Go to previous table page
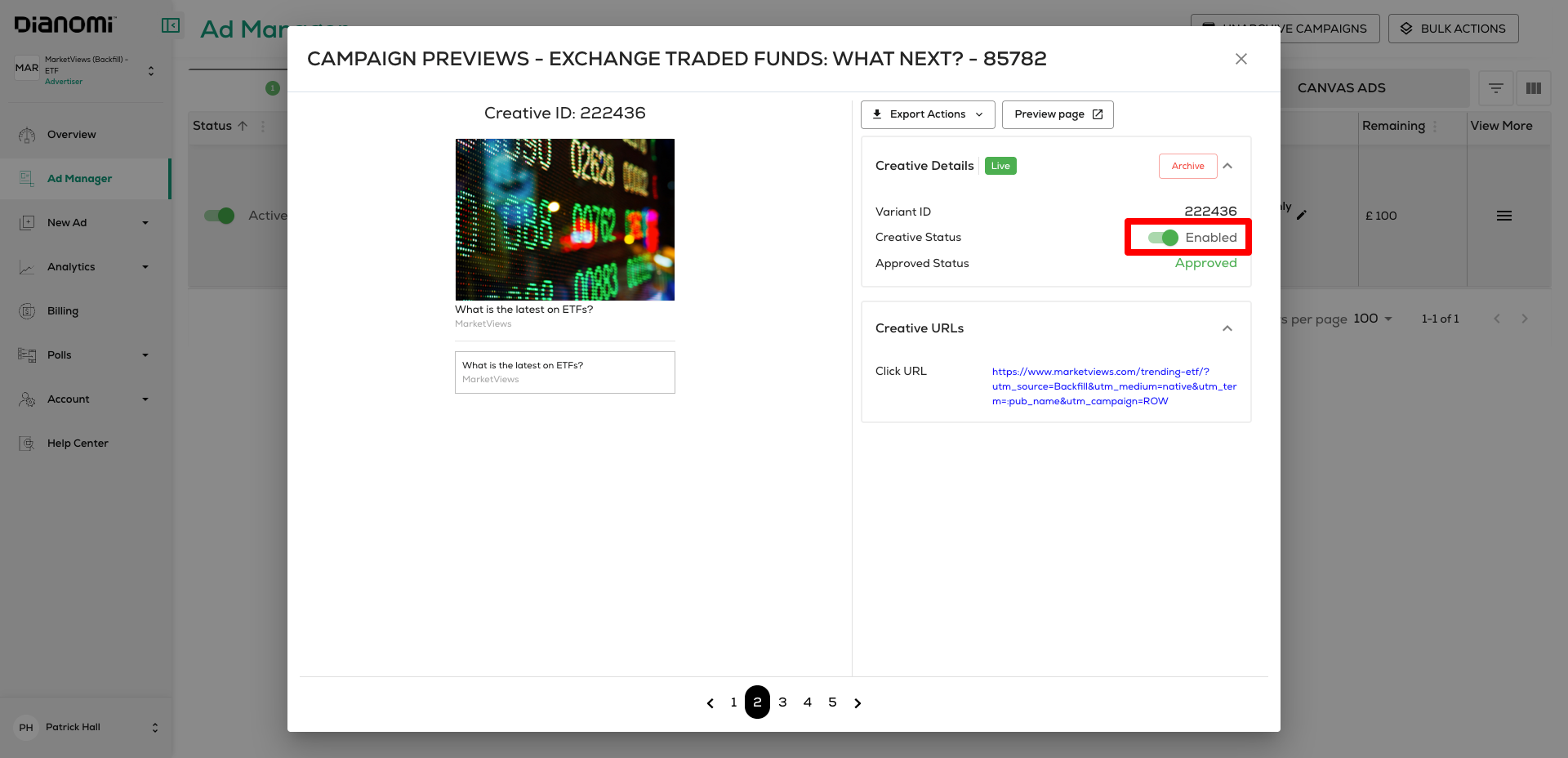 [x=1497, y=319]
